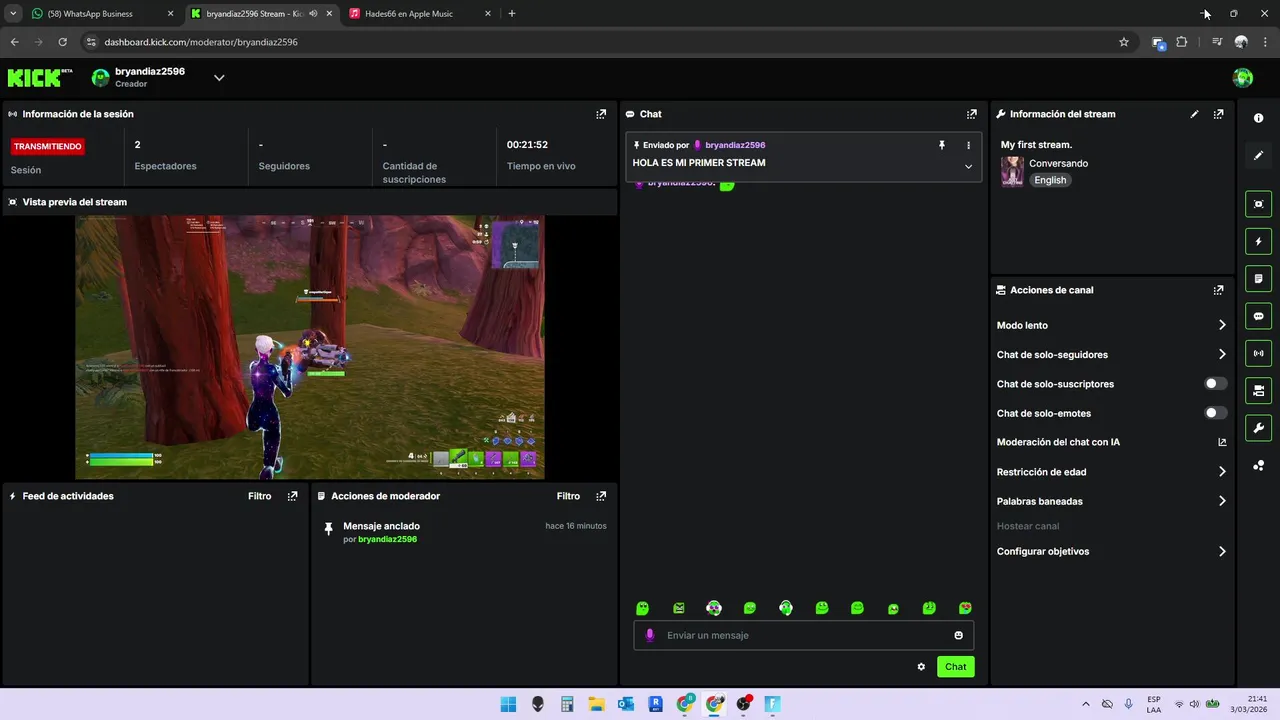The image size is (1280, 720).
Task: Pop out the Información de la sesión panel
Action: (x=601, y=114)
